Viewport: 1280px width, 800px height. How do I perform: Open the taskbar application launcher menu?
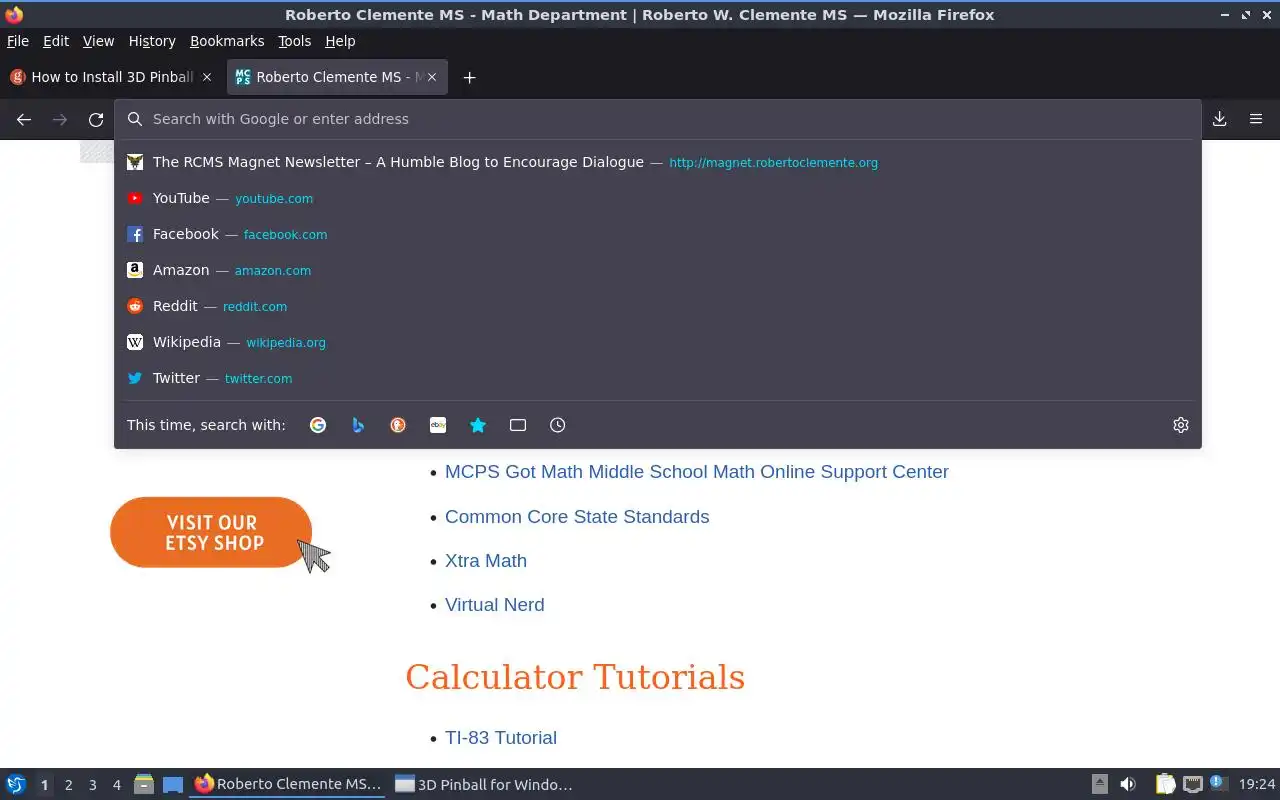pyautogui.click(x=16, y=785)
